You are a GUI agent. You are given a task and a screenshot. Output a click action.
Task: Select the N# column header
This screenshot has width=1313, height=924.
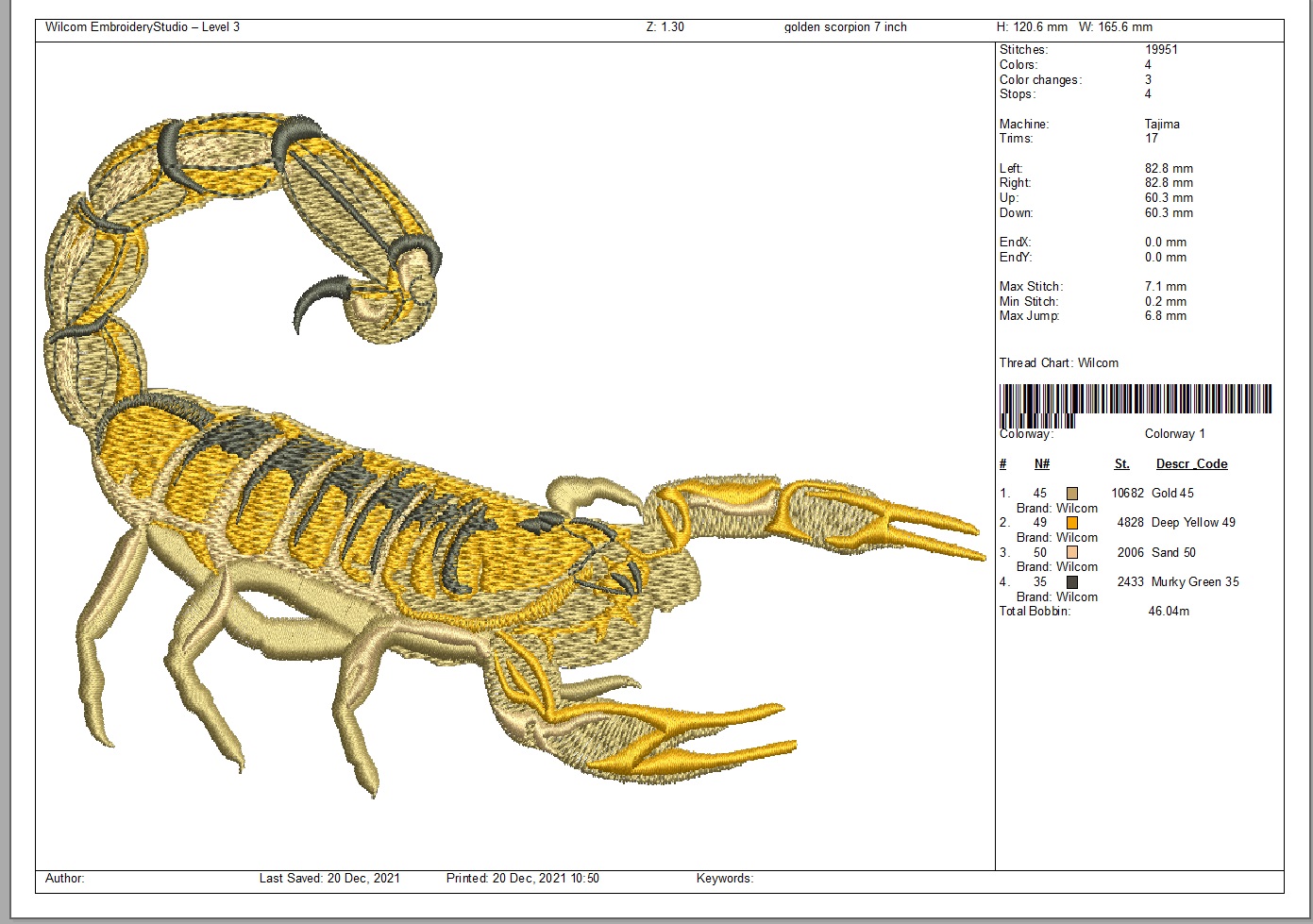[1041, 464]
